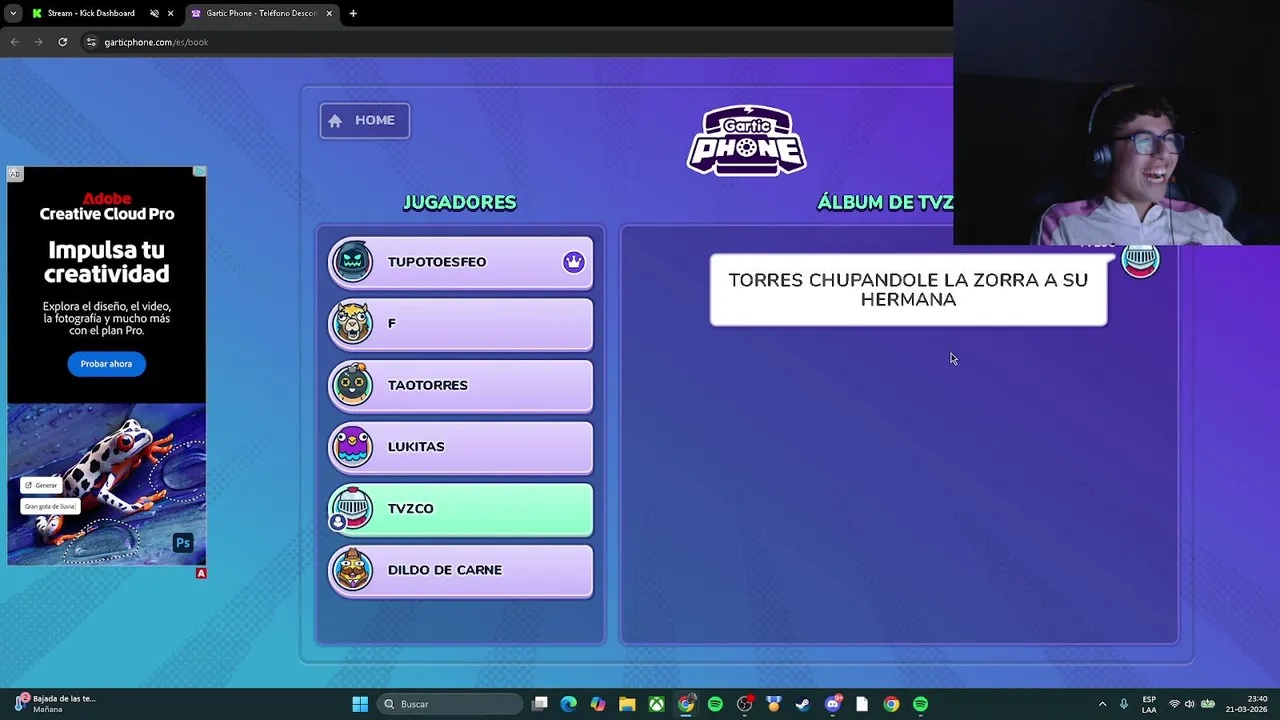Change input language ESP LAA
Screen dimensions: 1280x720
pyautogui.click(x=1149, y=704)
